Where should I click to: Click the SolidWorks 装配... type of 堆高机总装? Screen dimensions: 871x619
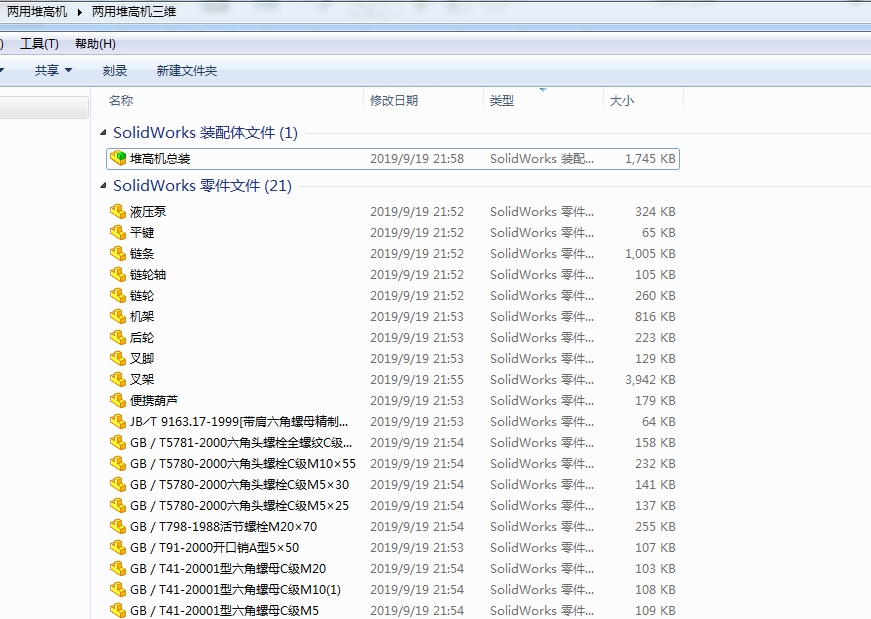pyautogui.click(x=542, y=159)
